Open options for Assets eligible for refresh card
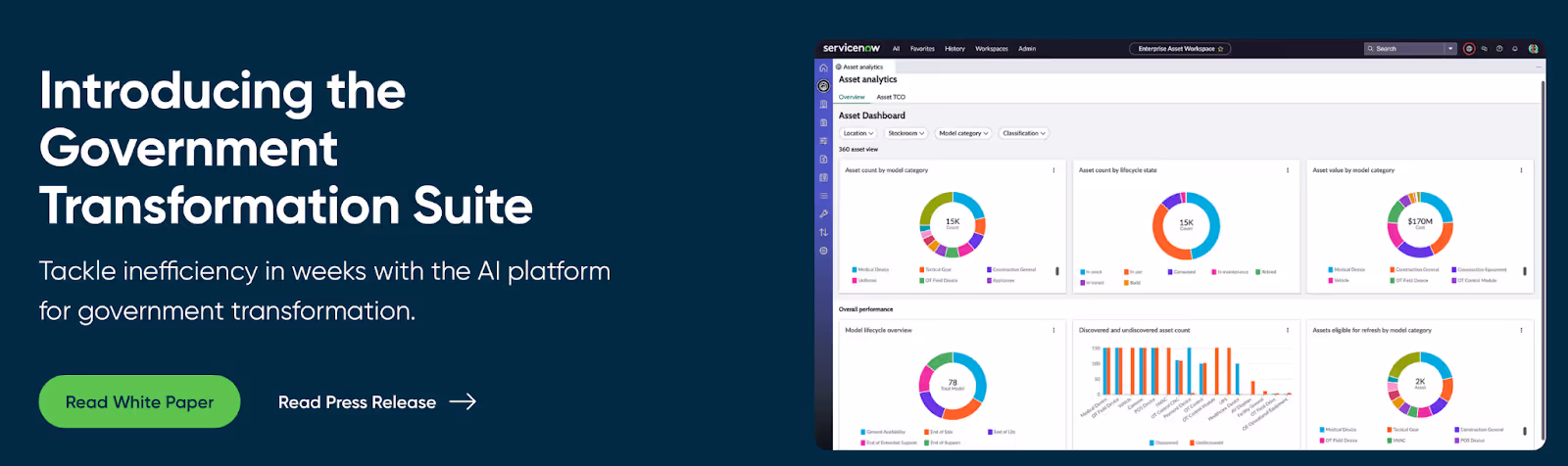This screenshot has width=1568, height=466. pos(1522,330)
